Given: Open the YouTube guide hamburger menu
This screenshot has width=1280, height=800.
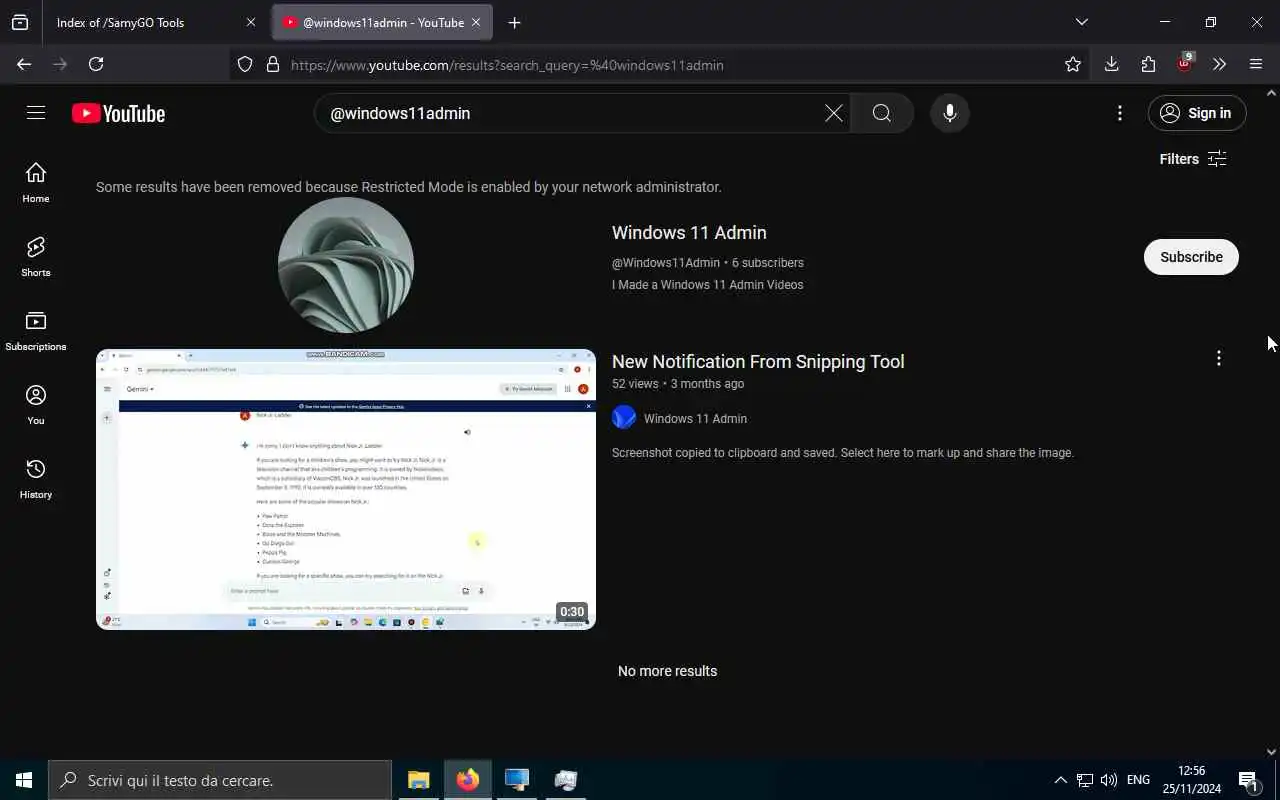Looking at the screenshot, I should [x=36, y=113].
